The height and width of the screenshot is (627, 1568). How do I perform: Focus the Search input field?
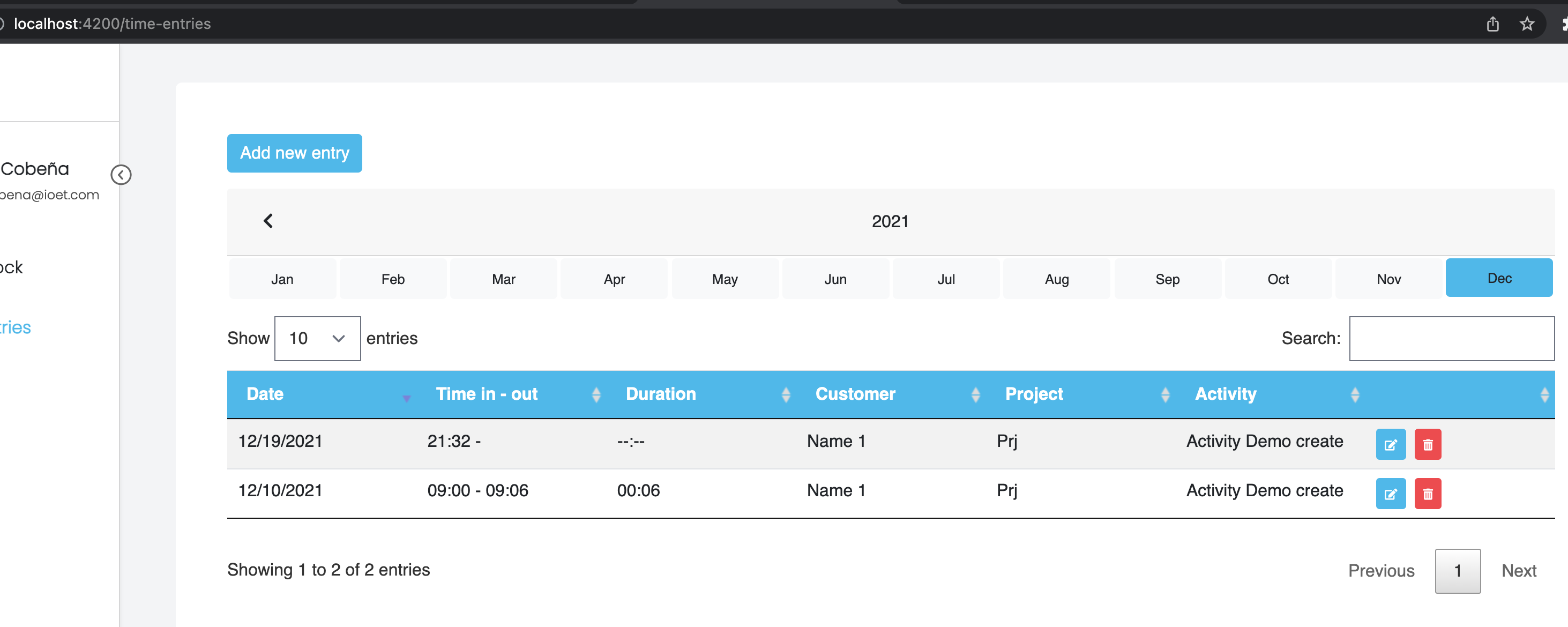[1451, 339]
